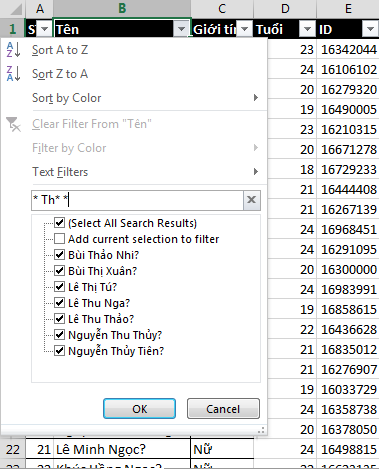This screenshot has height=469, width=379.
Task: Open the Giới tính column filter arrow
Action: [x=245, y=29]
